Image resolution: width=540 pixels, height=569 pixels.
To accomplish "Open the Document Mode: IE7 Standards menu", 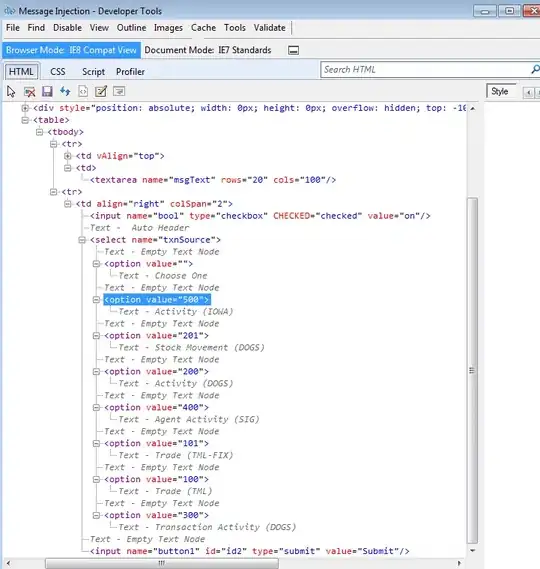I will point(208,50).
